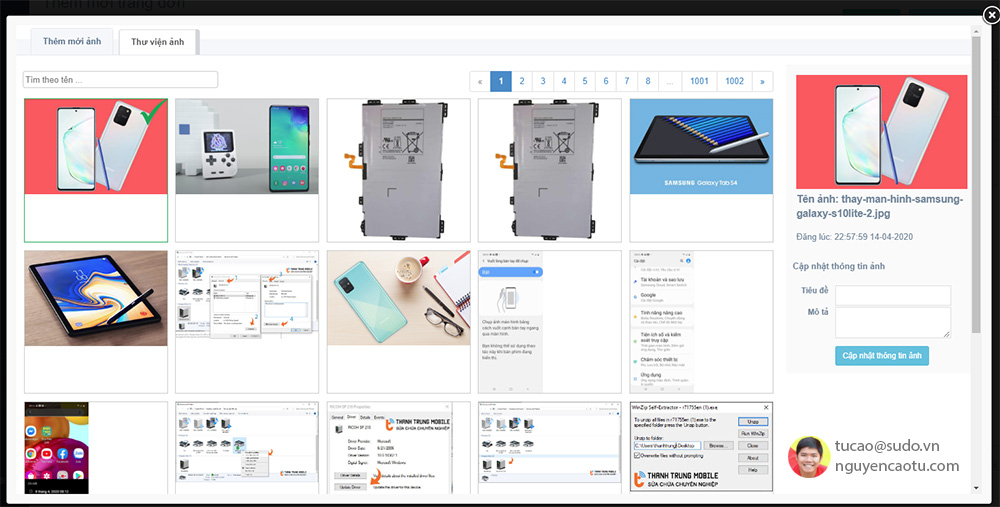Screen dimensions: 1000x507
Task: Select the tablet with stylus on wood thumbnail
Action: [96, 322]
